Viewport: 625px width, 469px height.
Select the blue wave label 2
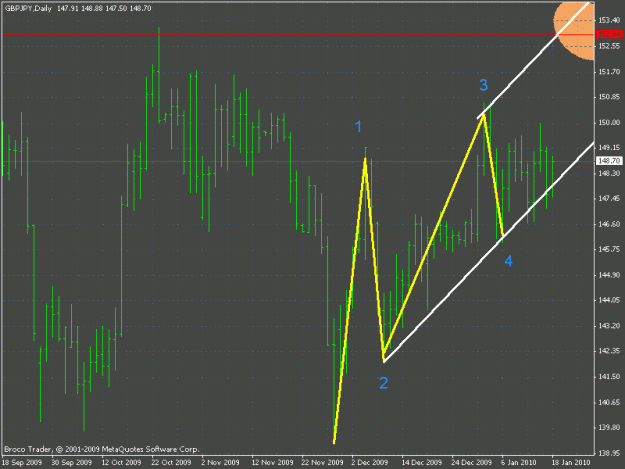point(383,383)
